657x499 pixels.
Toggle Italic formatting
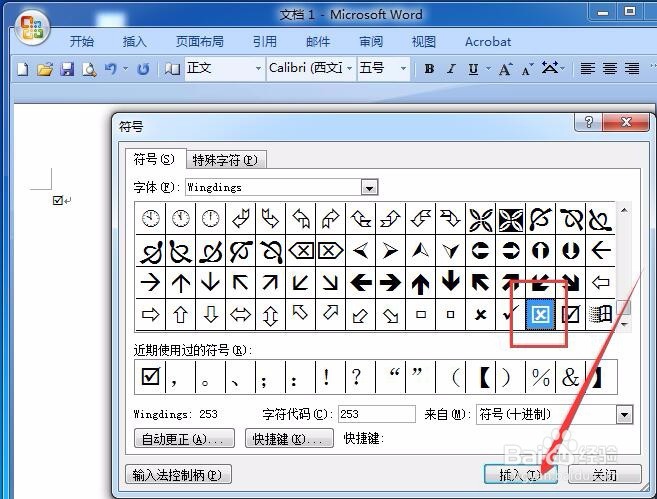[451, 68]
